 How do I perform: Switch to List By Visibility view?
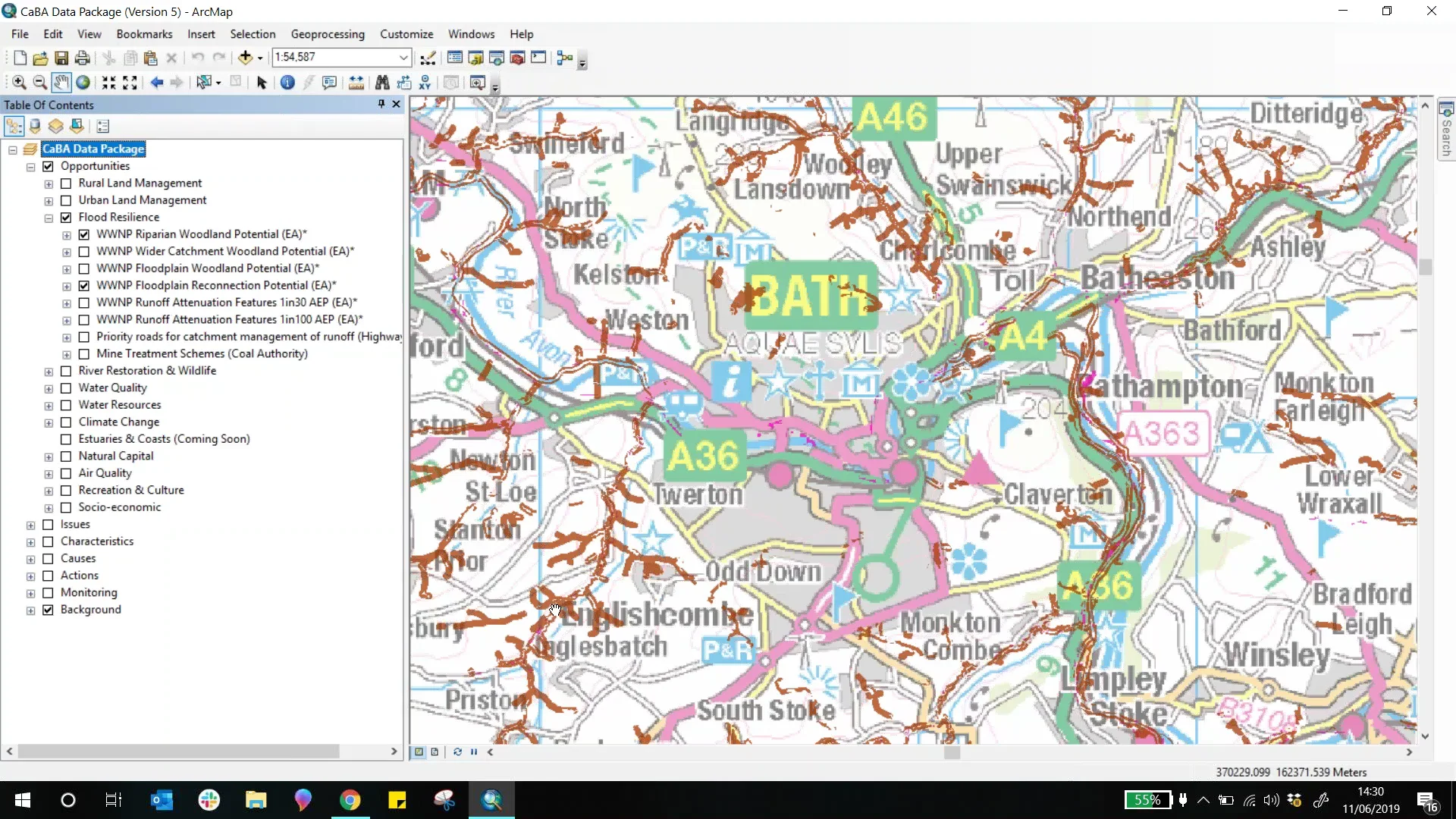(56, 126)
